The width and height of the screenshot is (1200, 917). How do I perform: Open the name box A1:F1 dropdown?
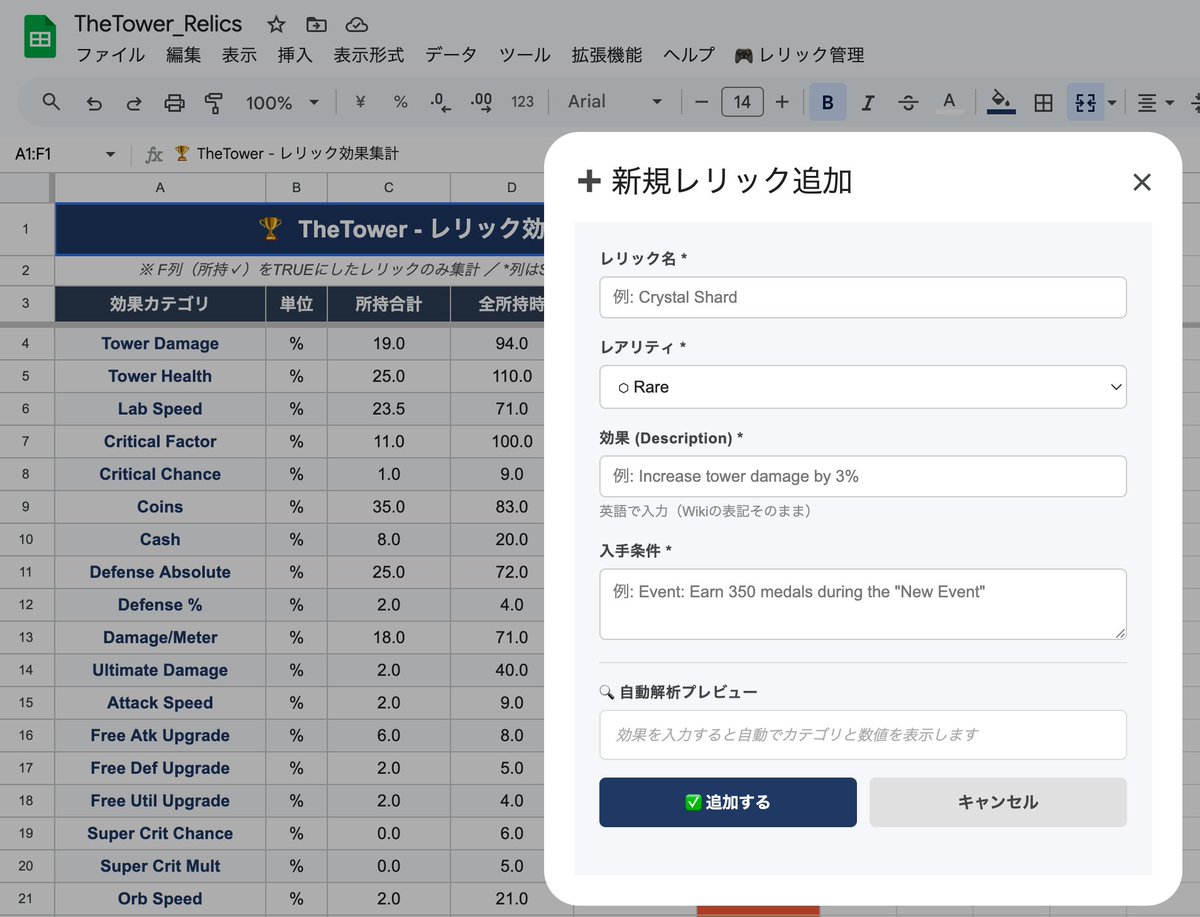pos(110,154)
